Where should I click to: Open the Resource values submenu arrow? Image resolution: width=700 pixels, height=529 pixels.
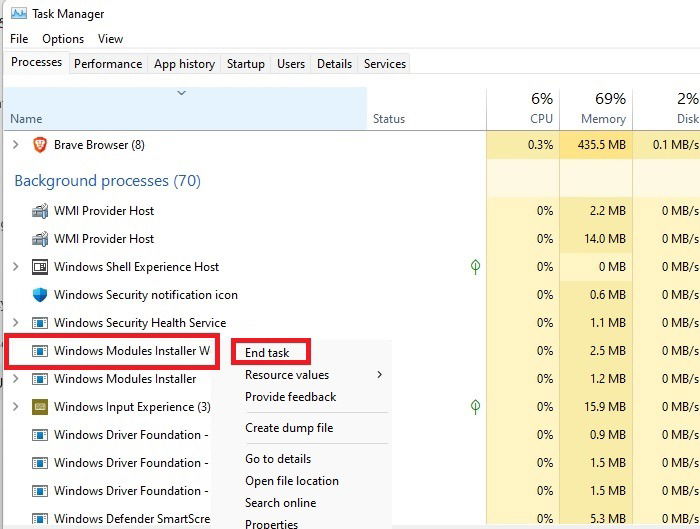click(x=379, y=375)
